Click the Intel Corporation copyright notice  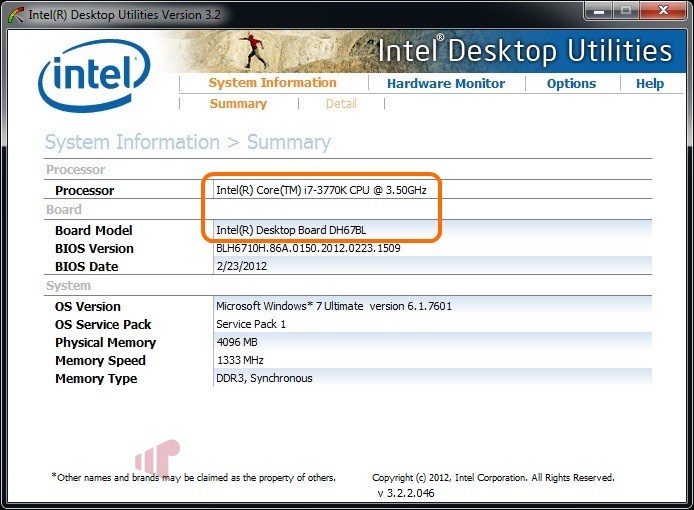tap(493, 478)
